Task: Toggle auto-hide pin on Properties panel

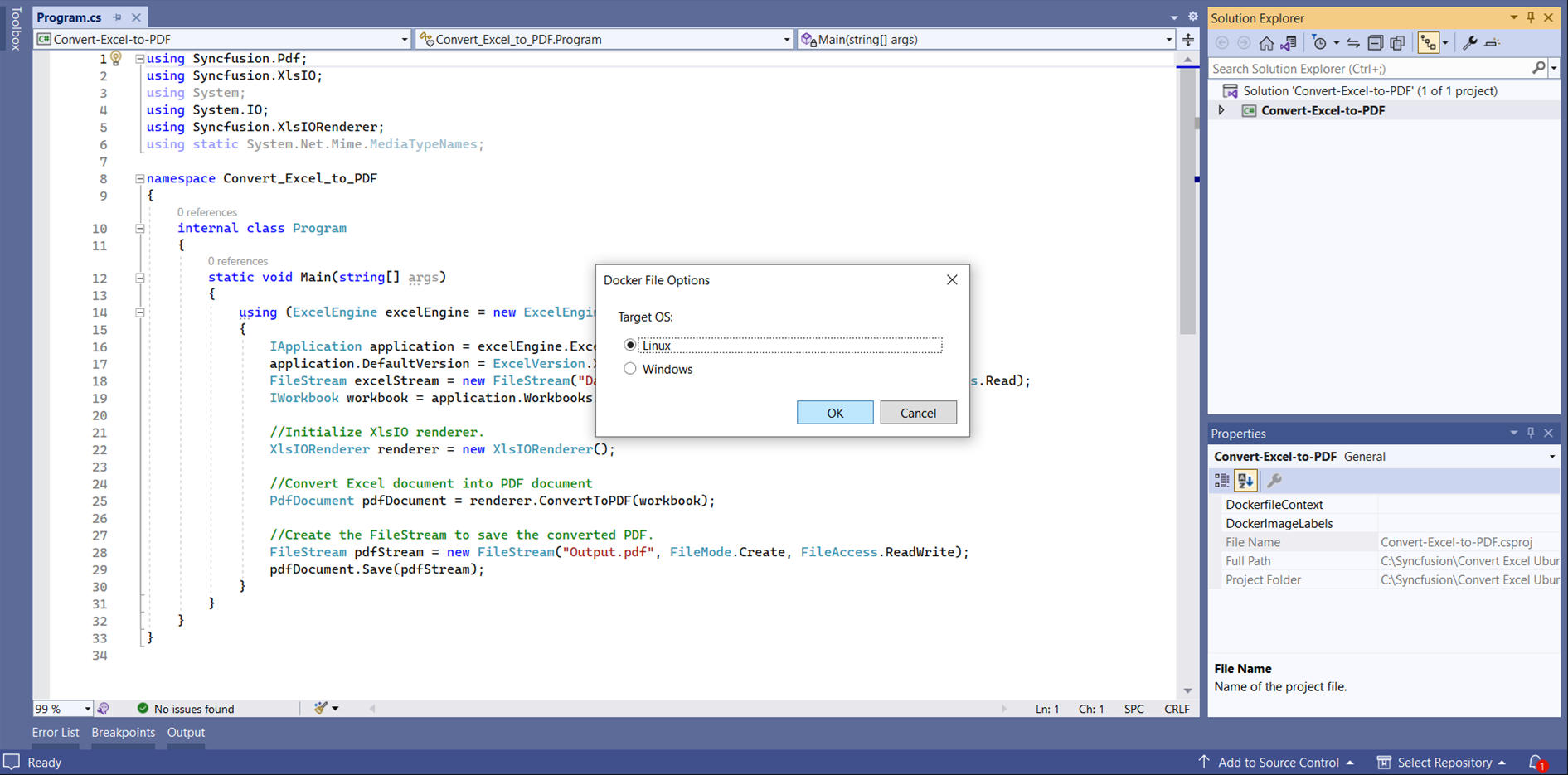Action: (x=1531, y=433)
